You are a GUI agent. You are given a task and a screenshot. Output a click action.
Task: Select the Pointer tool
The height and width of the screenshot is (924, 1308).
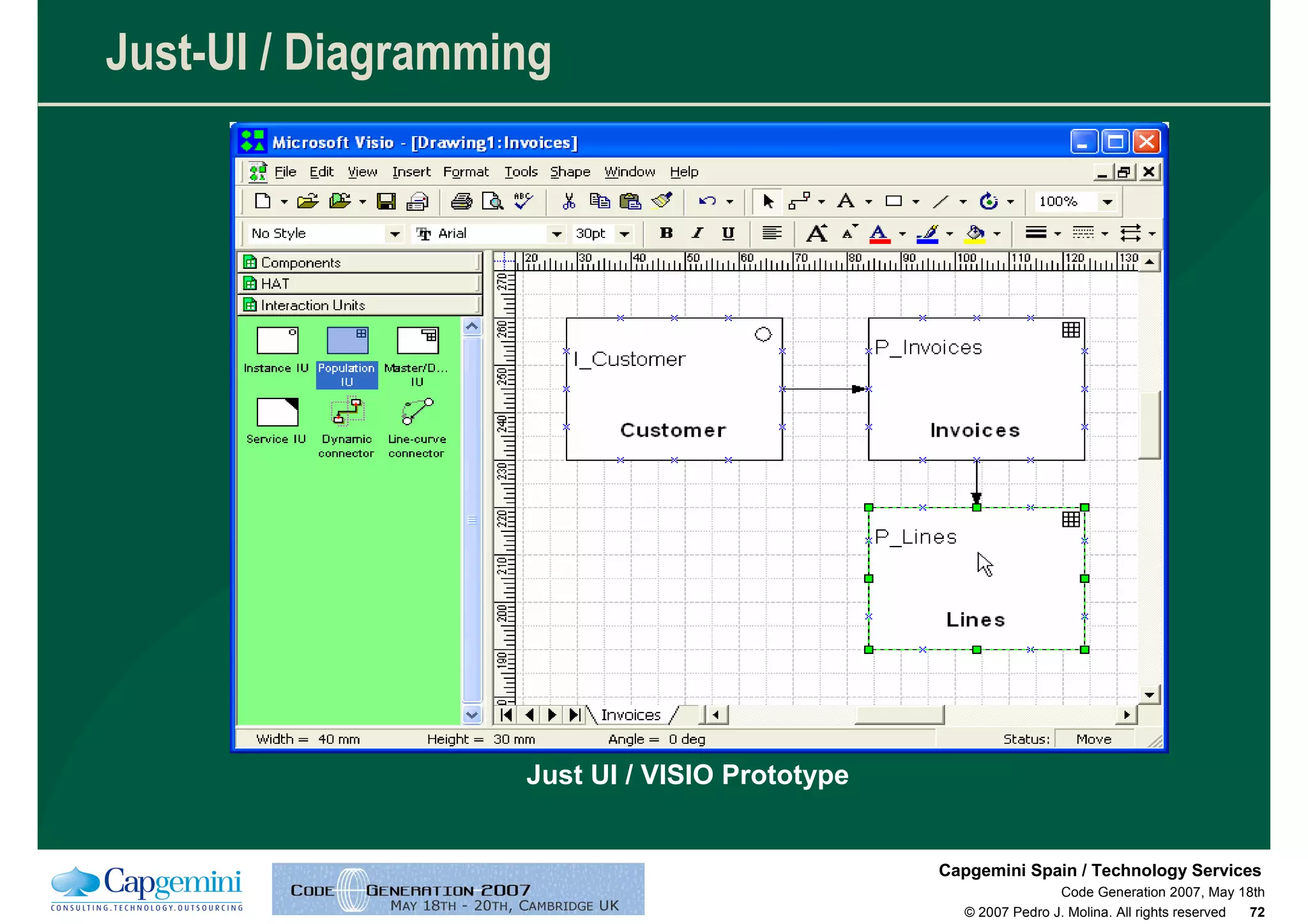click(x=768, y=202)
